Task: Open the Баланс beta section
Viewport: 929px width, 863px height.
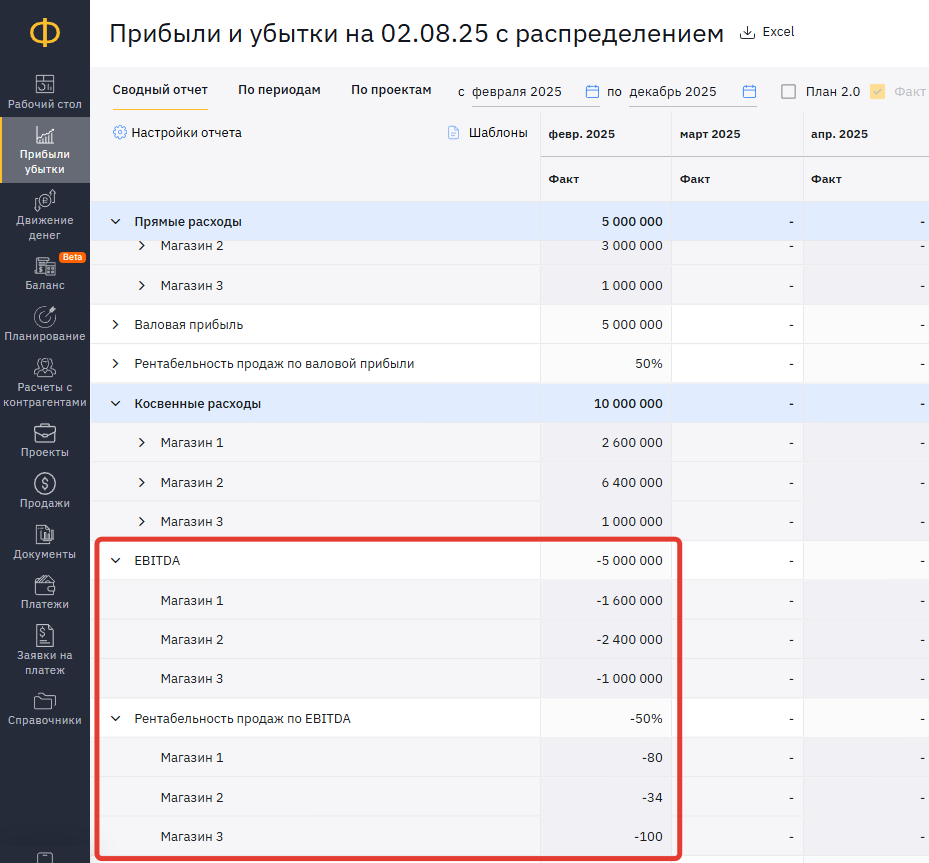Action: coord(44,273)
